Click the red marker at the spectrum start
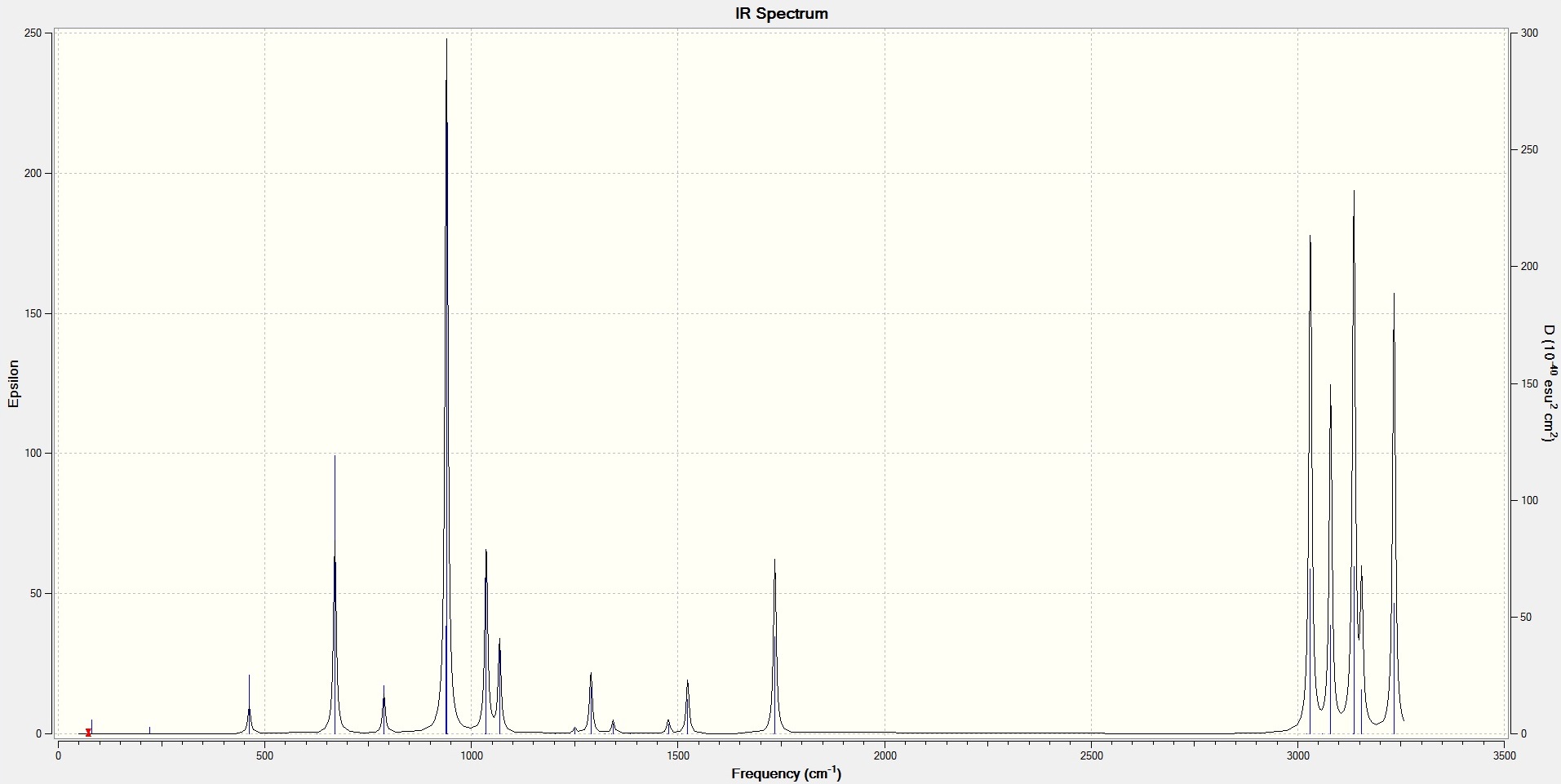 [88, 733]
